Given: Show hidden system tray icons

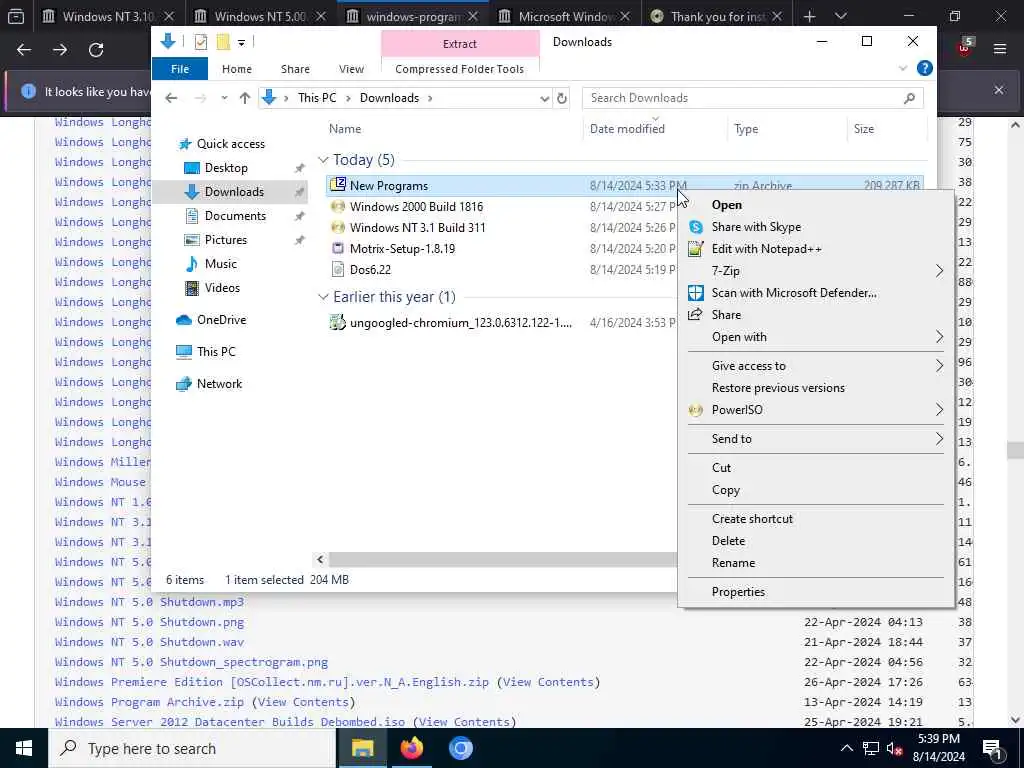Looking at the screenshot, I should click(846, 748).
